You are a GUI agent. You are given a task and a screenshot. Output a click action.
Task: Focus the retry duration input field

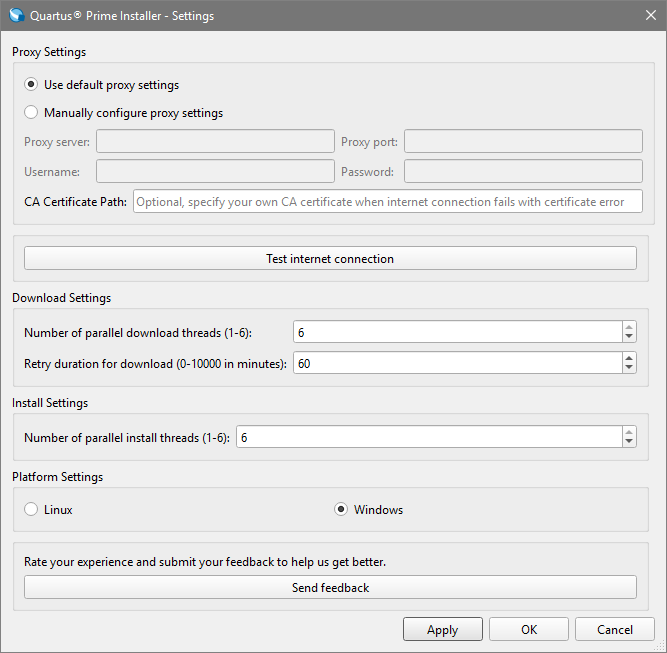coord(457,364)
